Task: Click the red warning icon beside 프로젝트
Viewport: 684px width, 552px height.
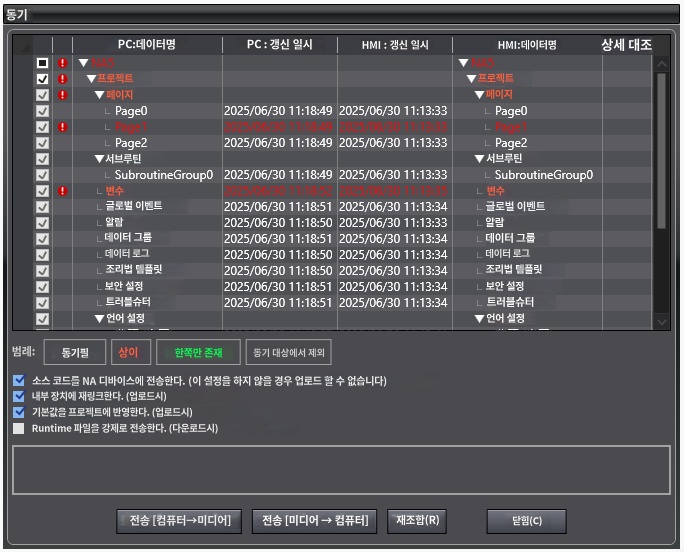Action: click(x=63, y=79)
